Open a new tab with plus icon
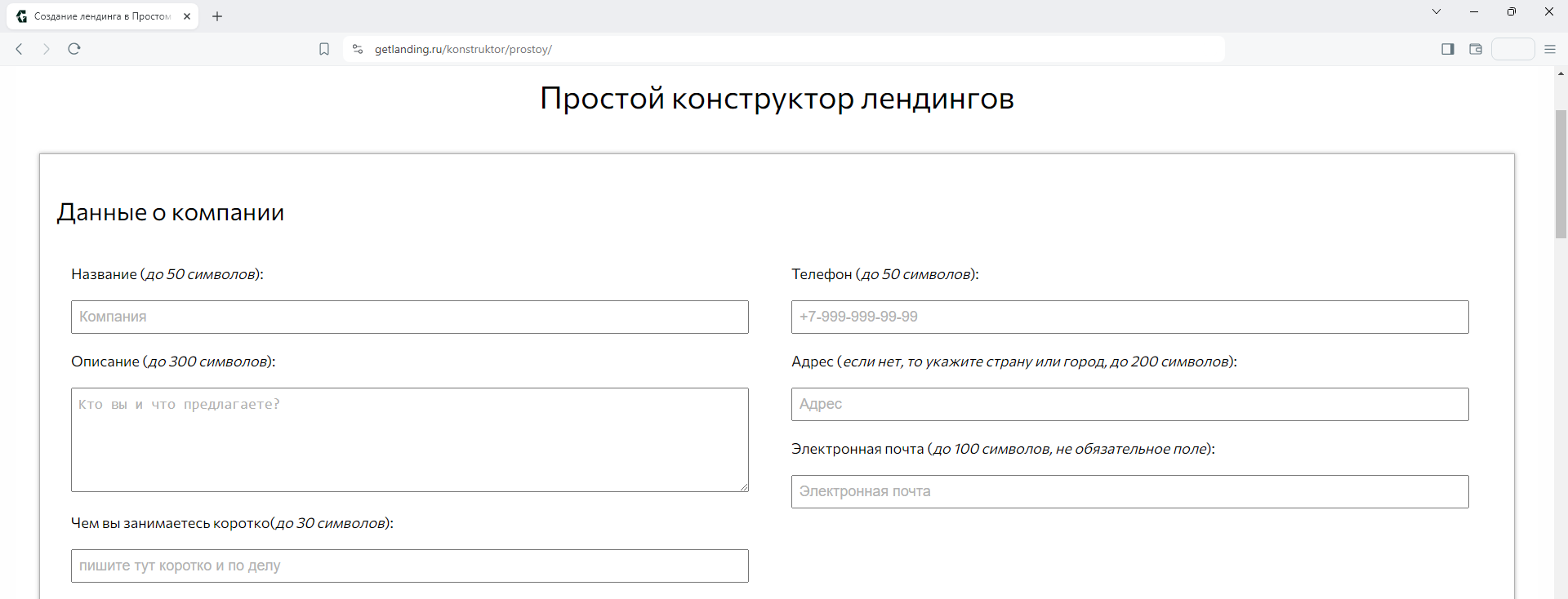This screenshot has width=1568, height=599. pyautogui.click(x=217, y=16)
